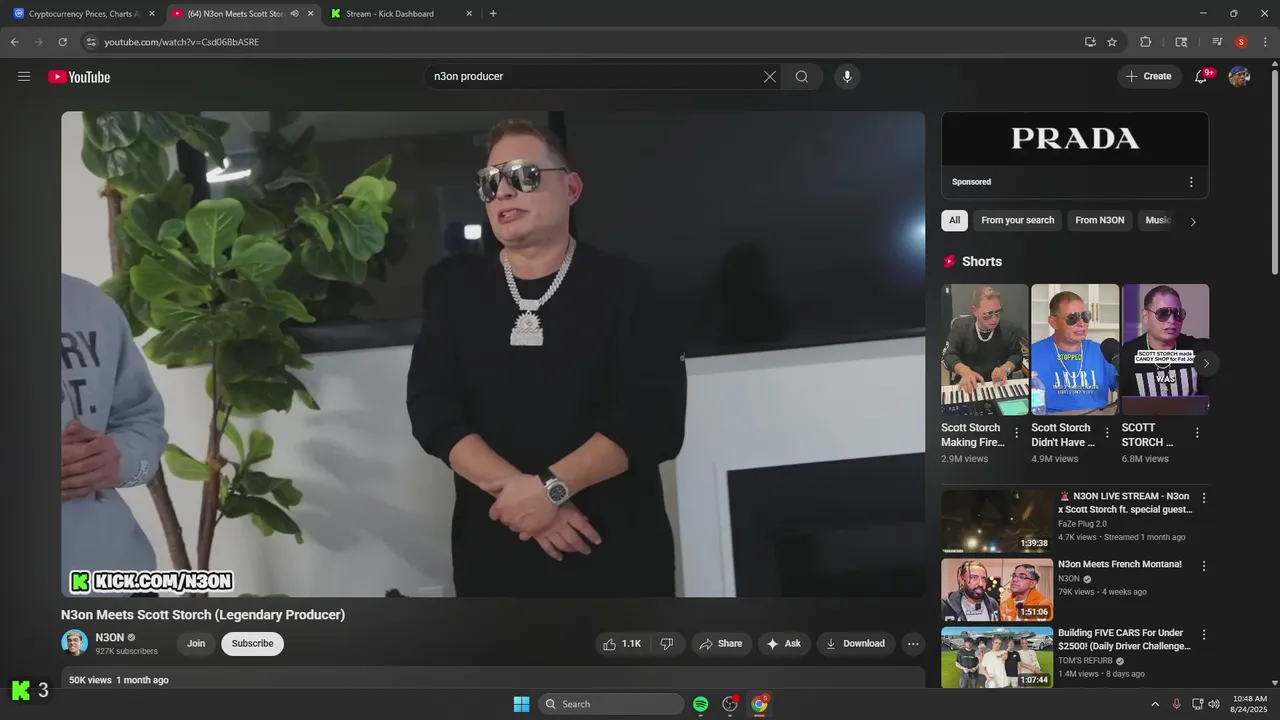Pause the video by clicking player
1280x720 pixels.
click(493, 354)
